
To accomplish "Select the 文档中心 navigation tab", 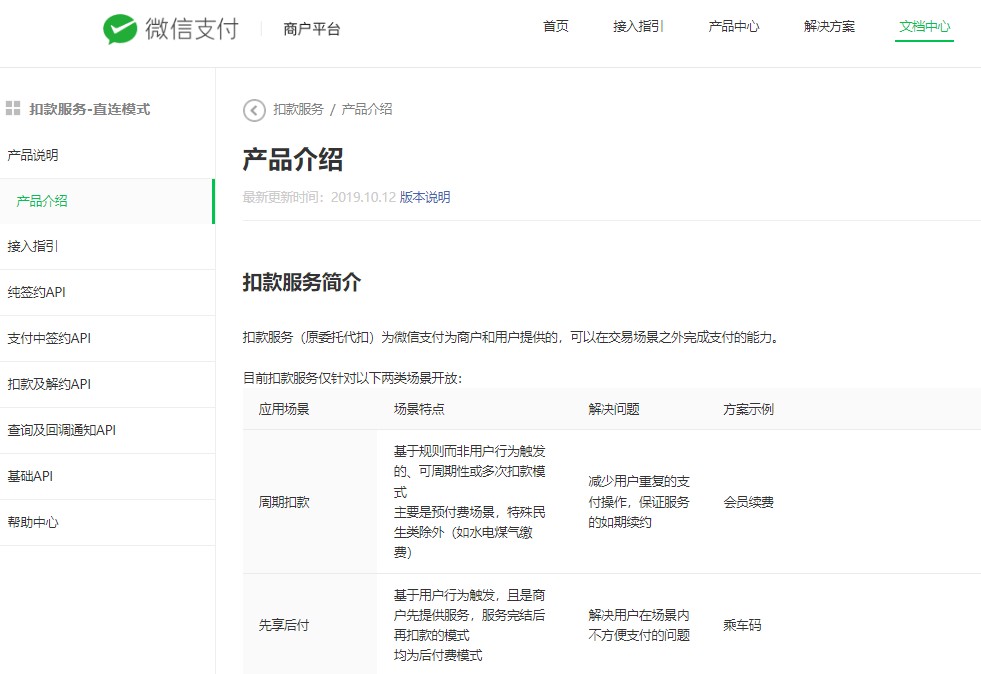I will (925, 27).
